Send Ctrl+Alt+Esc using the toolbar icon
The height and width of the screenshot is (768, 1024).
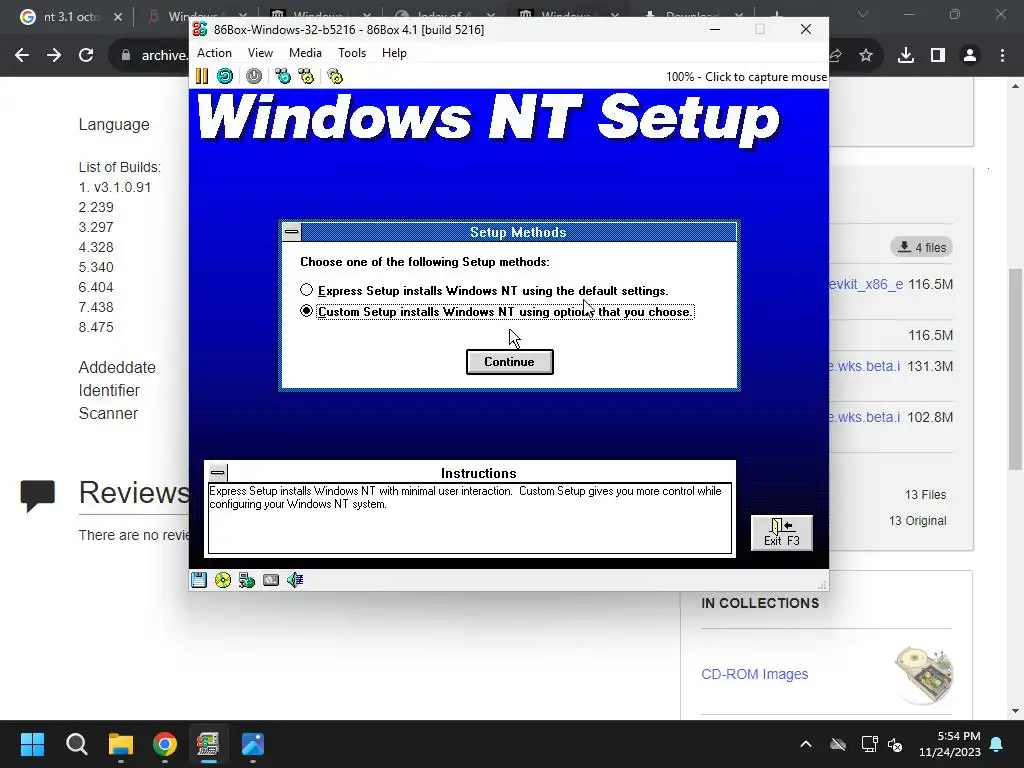tap(306, 76)
